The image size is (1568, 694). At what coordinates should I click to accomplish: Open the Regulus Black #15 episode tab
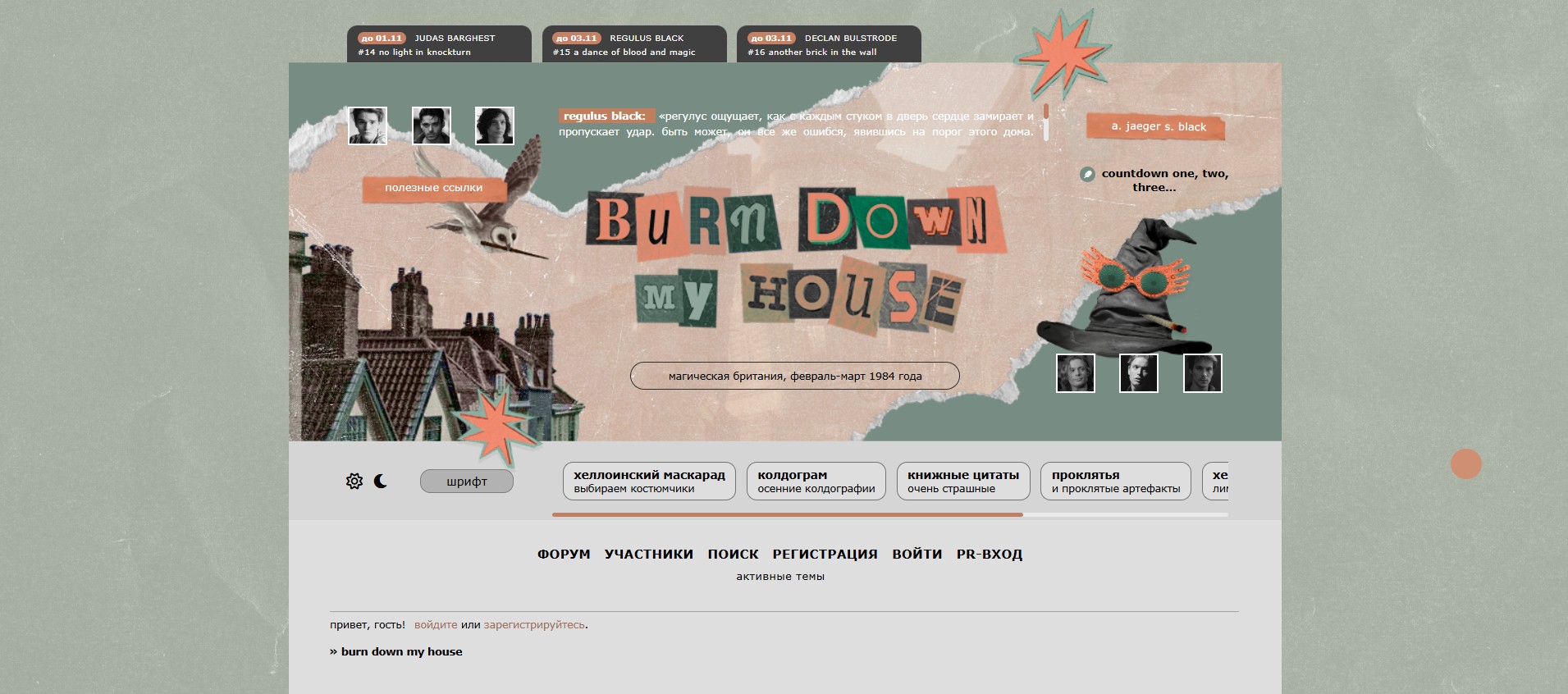click(633, 44)
